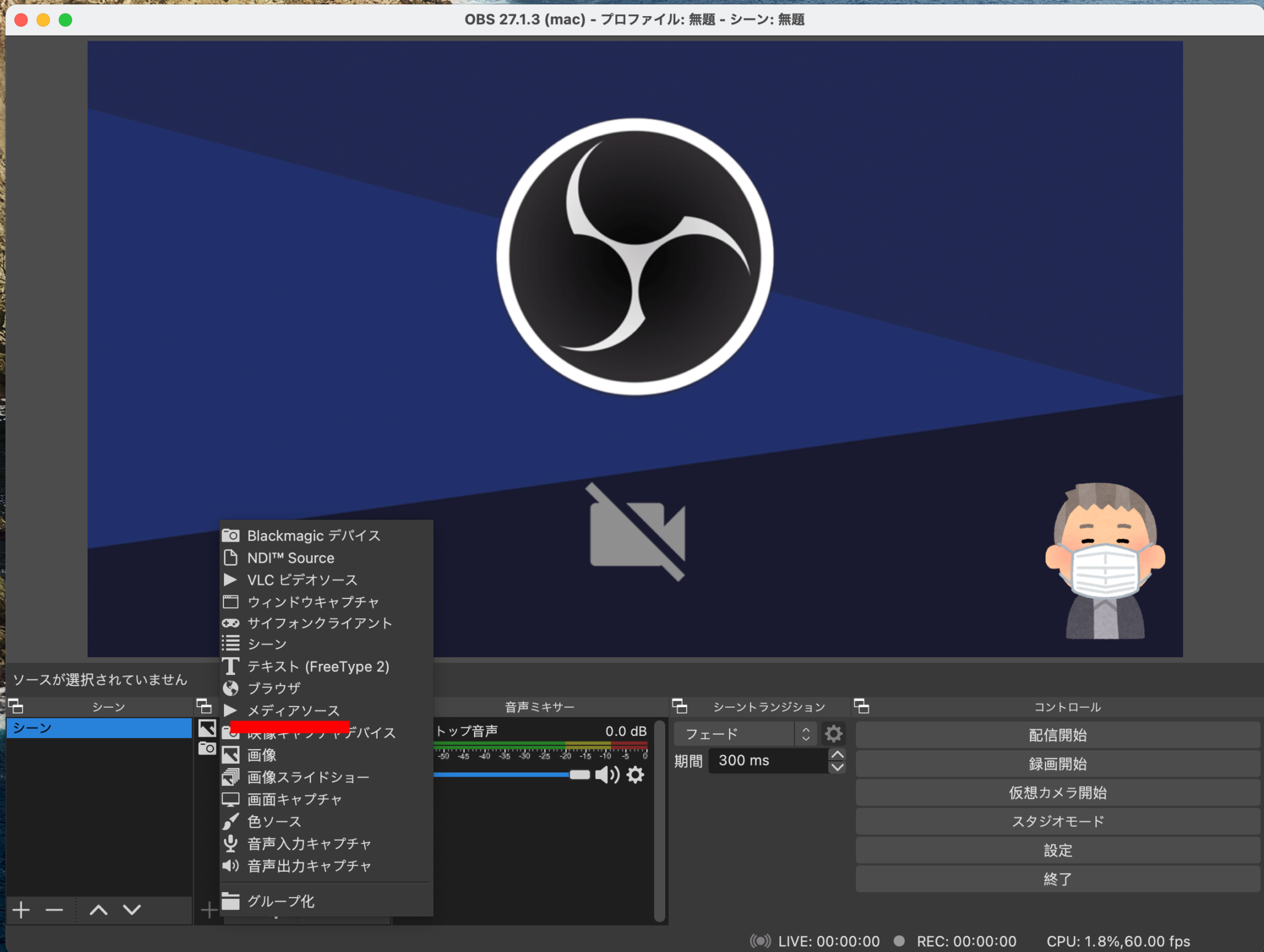Remove selected scene using the minus icon

pyautogui.click(x=54, y=910)
